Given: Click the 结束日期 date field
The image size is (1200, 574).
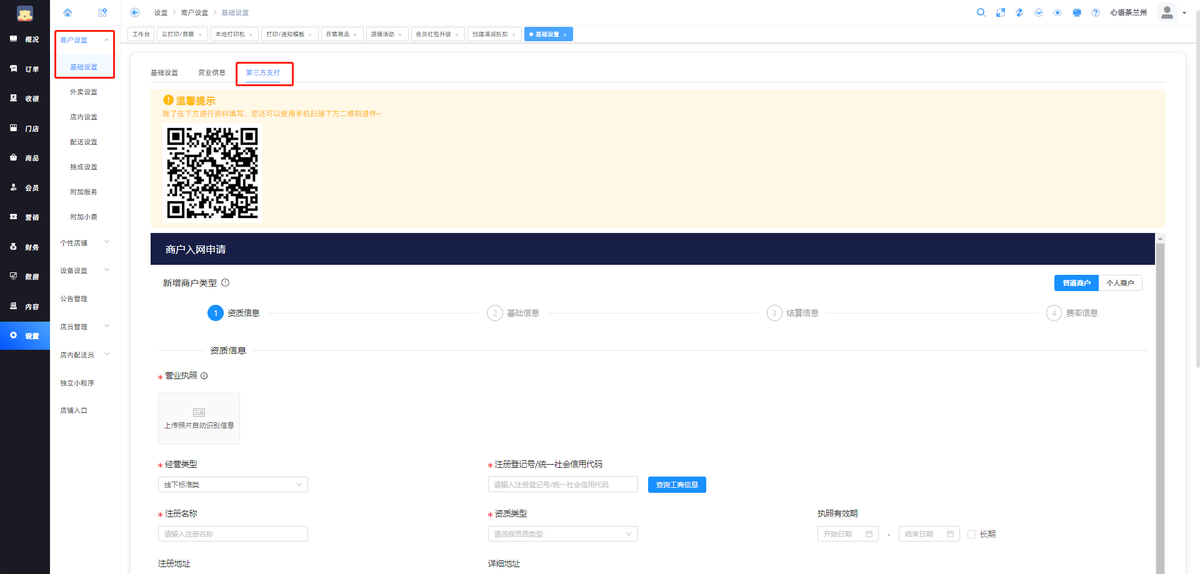Looking at the screenshot, I should point(929,534).
